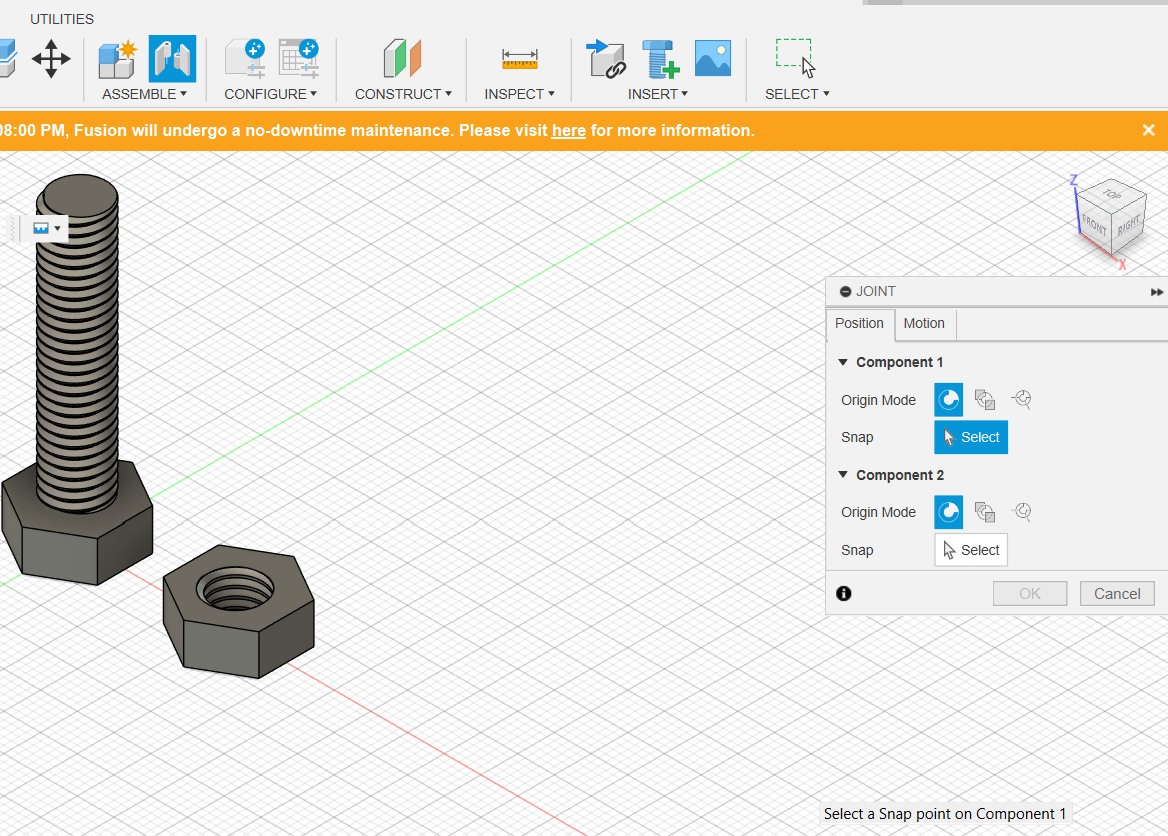Viewport: 1168px width, 836px height.
Task: Select Component 2 Between Two Faces mode
Action: 985,512
